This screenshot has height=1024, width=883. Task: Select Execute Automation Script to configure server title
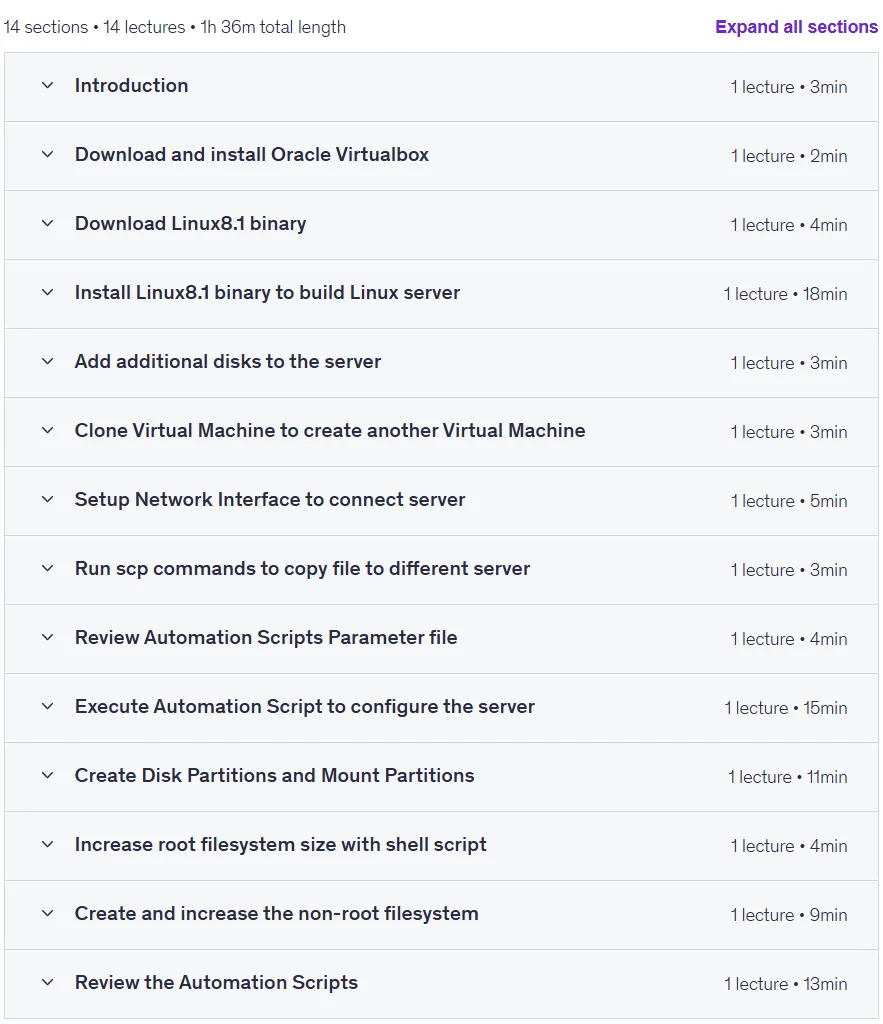pyautogui.click(x=304, y=707)
